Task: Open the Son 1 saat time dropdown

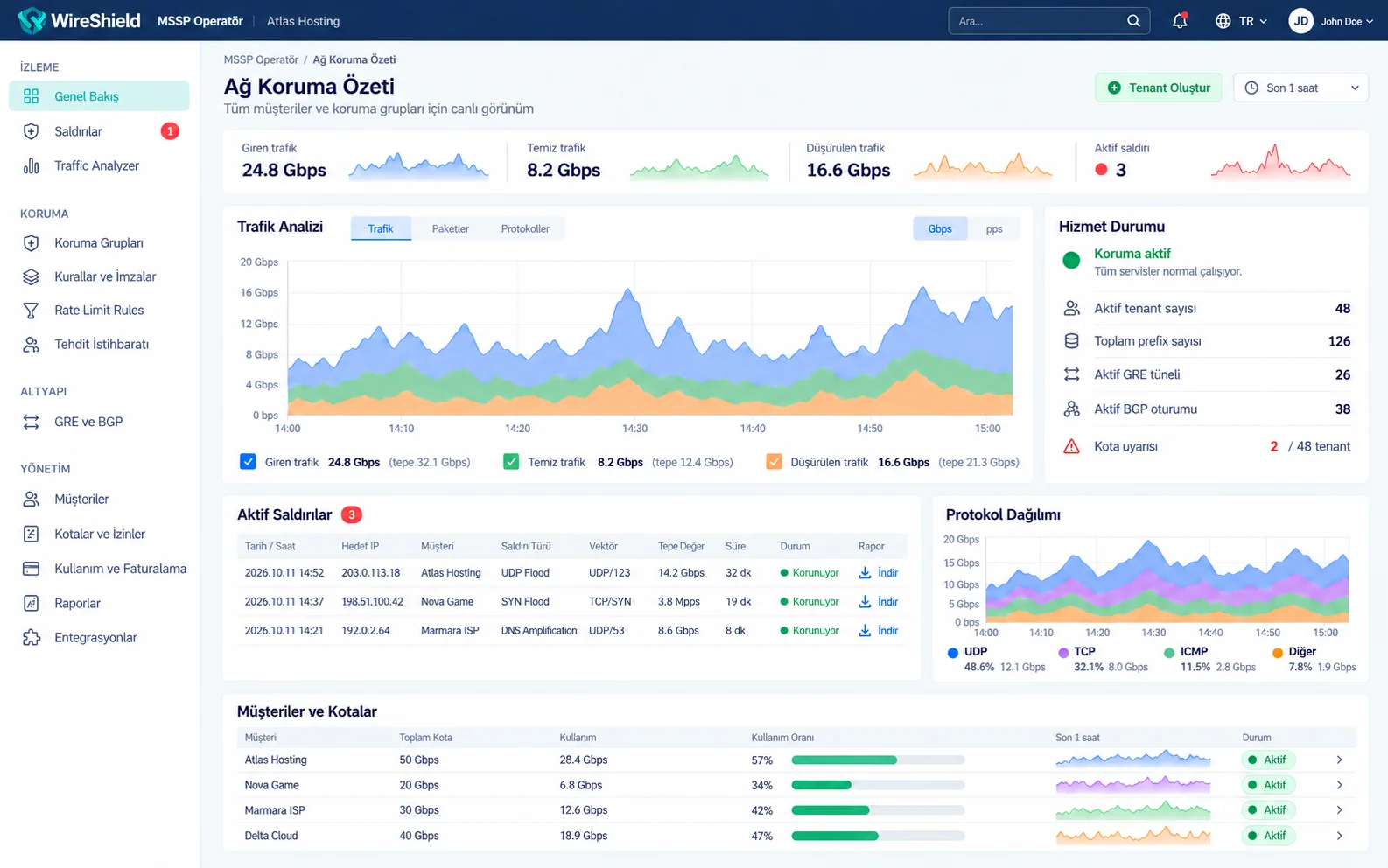Action: tap(1300, 87)
